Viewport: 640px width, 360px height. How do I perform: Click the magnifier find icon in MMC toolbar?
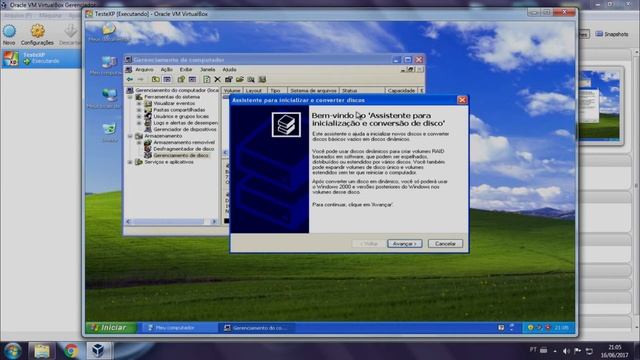click(x=251, y=79)
